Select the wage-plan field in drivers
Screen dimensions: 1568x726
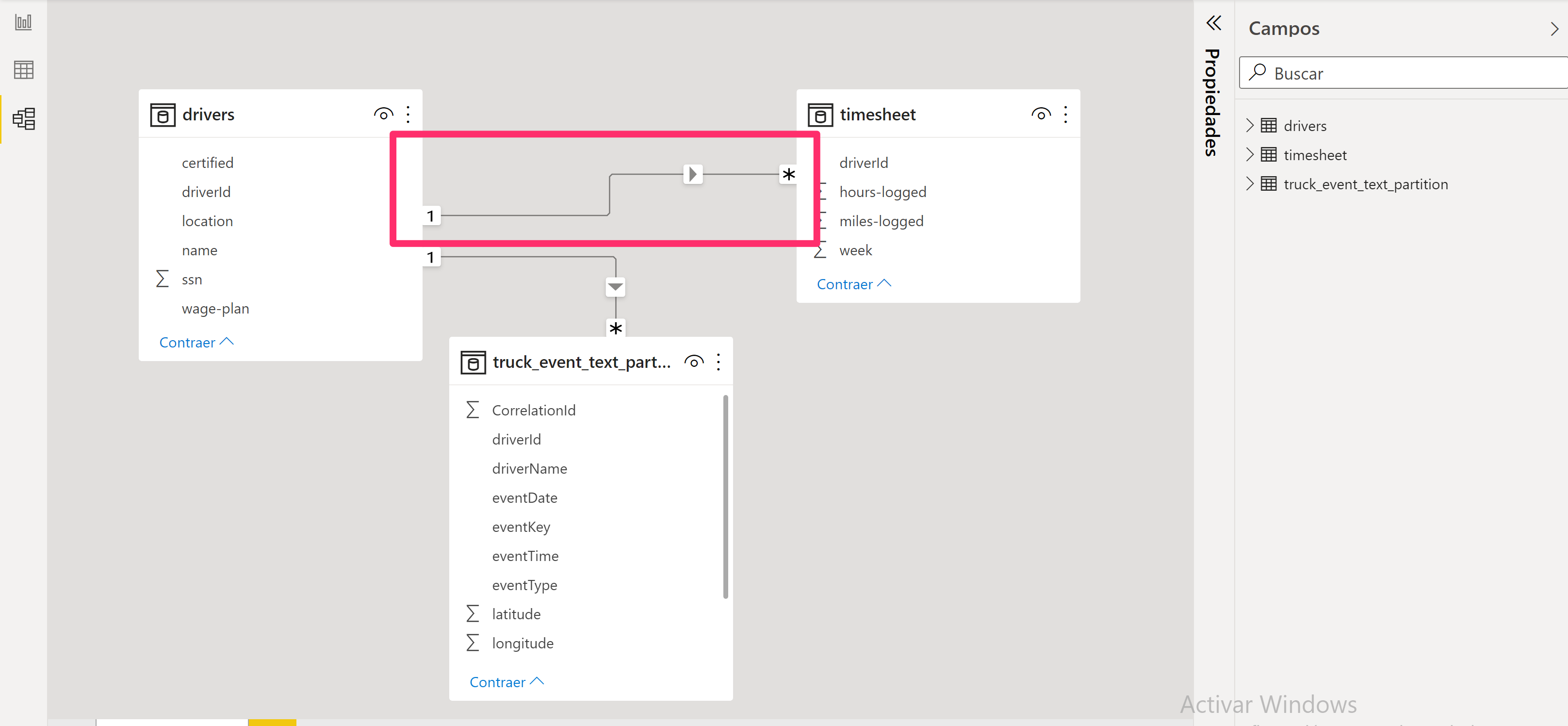pyautogui.click(x=215, y=309)
